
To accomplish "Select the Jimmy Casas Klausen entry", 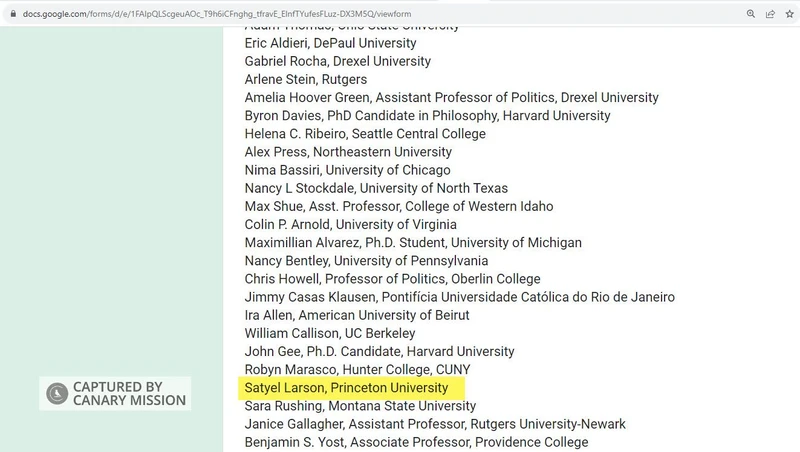I will [460, 297].
